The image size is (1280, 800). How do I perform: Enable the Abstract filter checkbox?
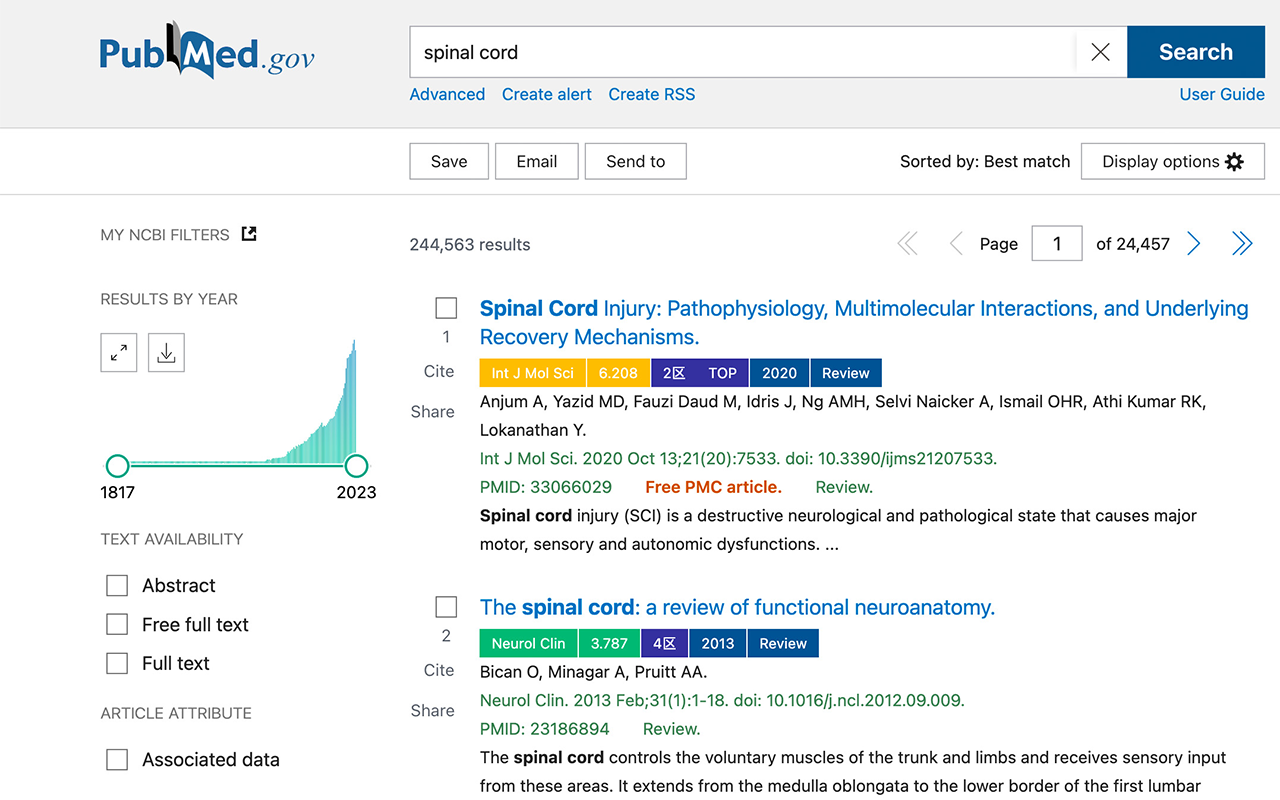[117, 585]
